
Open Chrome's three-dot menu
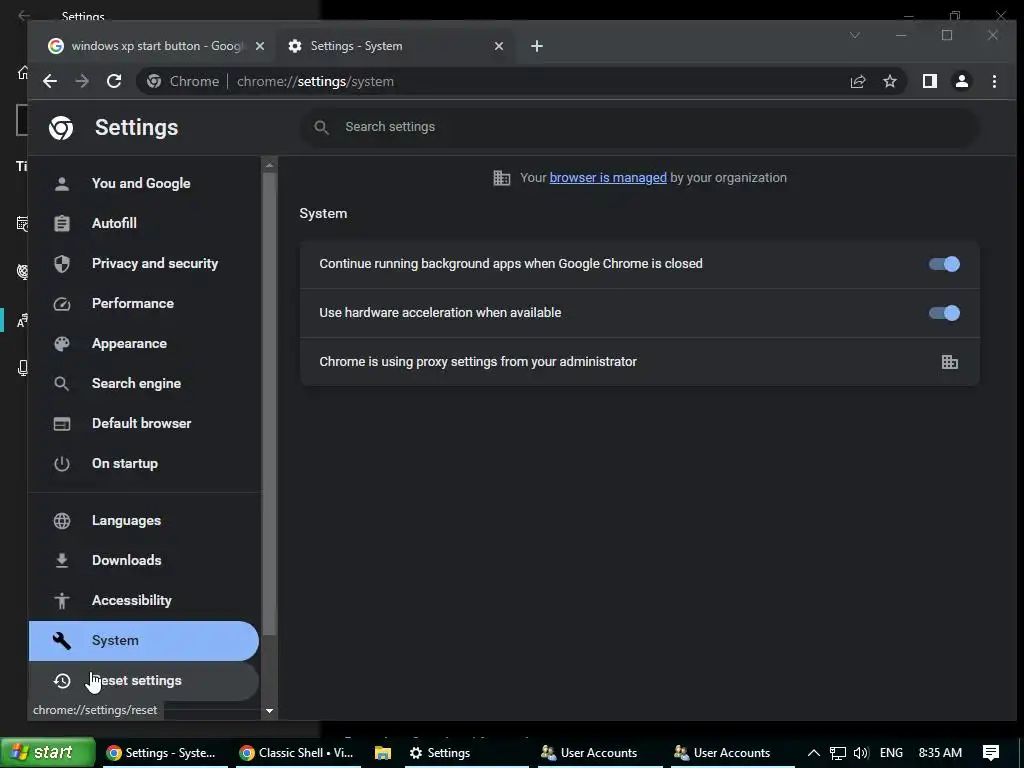tap(994, 81)
